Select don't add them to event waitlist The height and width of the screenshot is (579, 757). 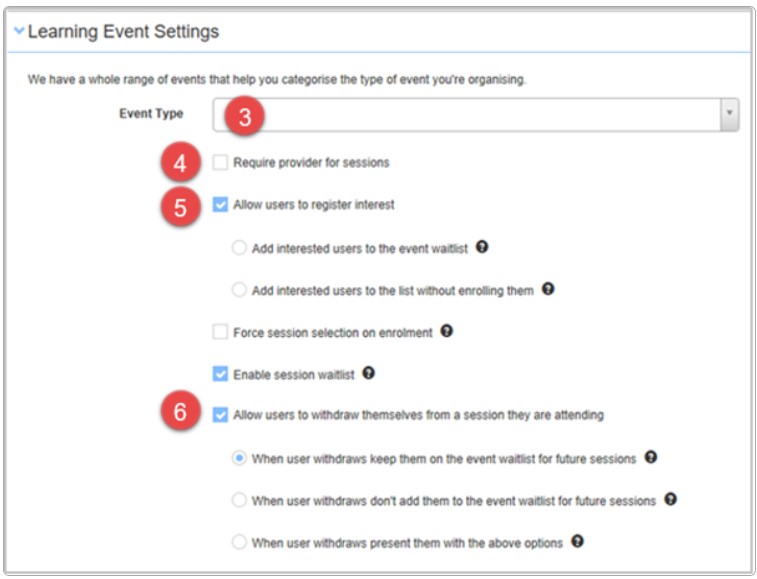(239, 500)
